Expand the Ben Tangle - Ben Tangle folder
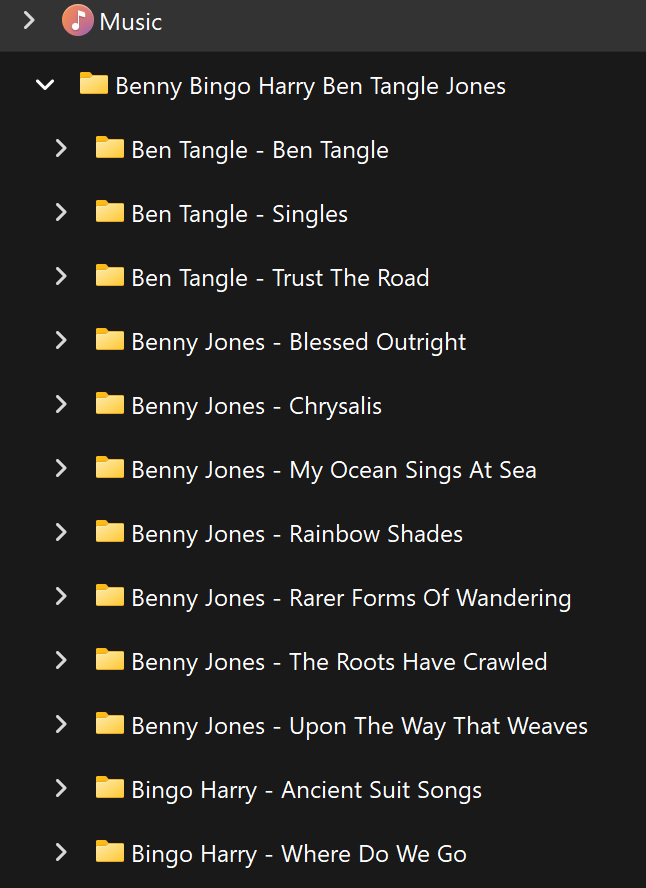This screenshot has width=646, height=888. [x=61, y=149]
